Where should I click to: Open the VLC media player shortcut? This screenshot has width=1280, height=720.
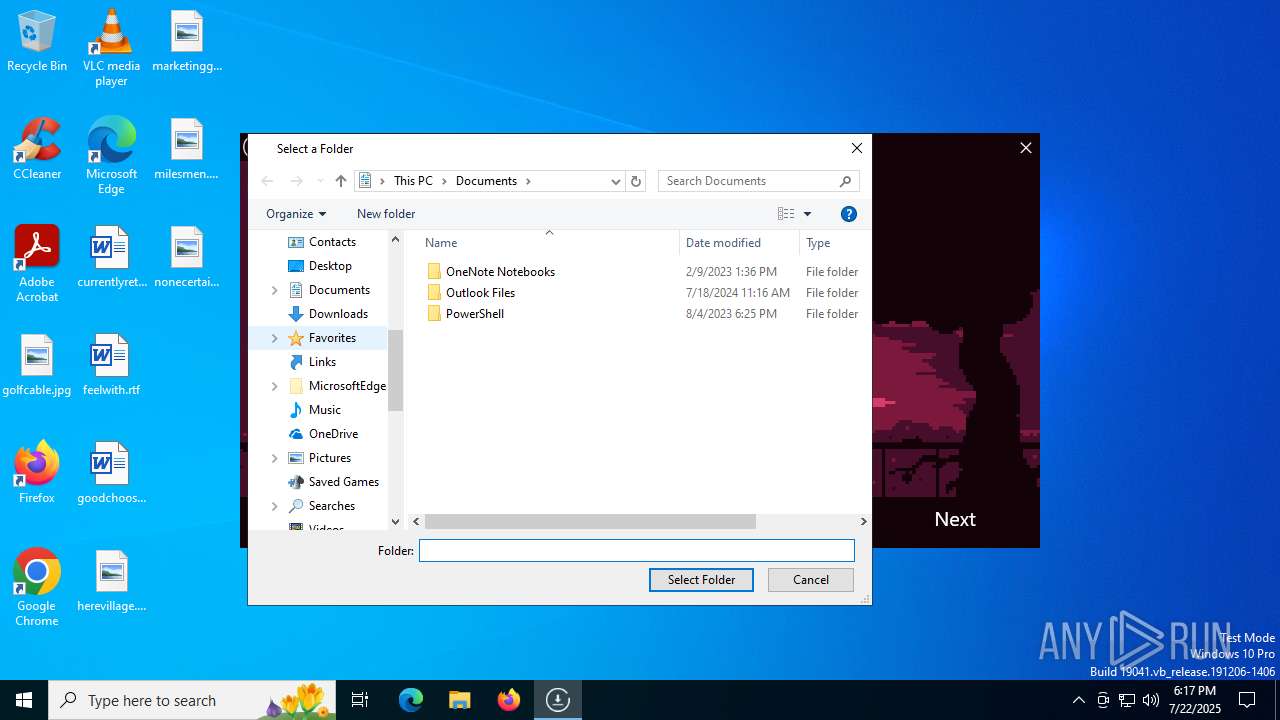[x=111, y=48]
